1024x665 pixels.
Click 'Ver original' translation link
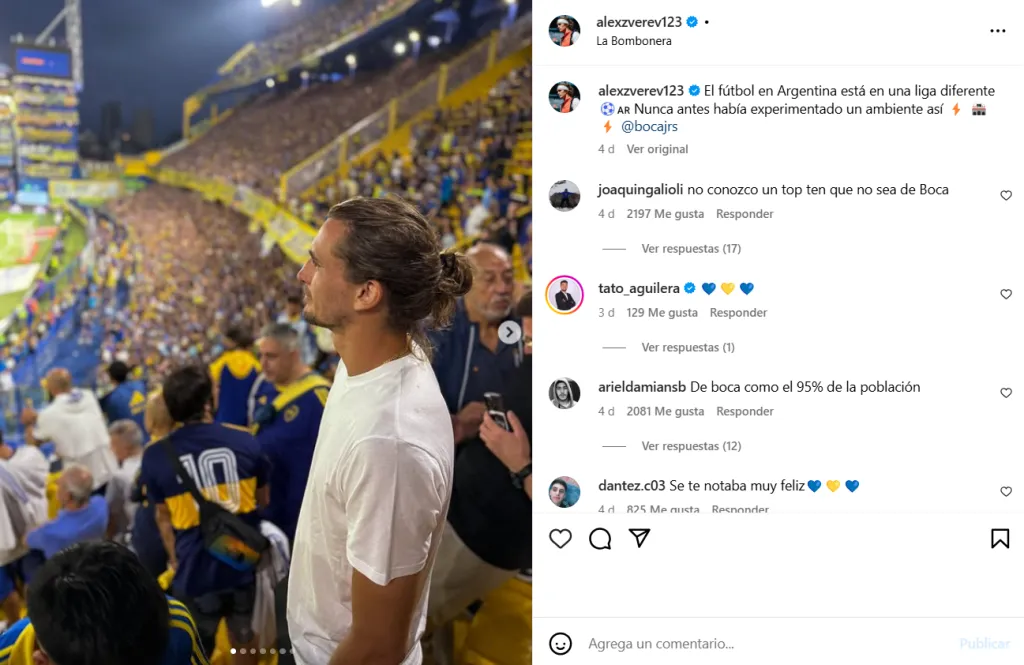pos(657,149)
